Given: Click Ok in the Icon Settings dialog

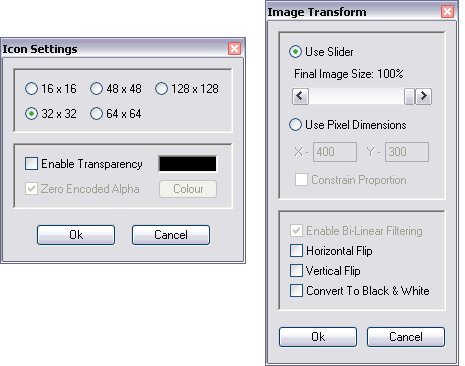Looking at the screenshot, I should [76, 235].
